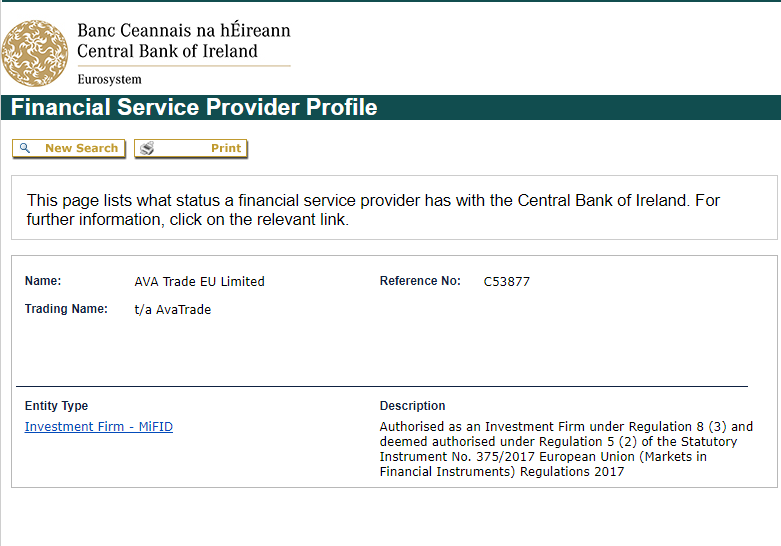Screen dimensions: 781x546
Task: Click the Banc Ceannais na hÉireann title
Action: click(x=183, y=30)
